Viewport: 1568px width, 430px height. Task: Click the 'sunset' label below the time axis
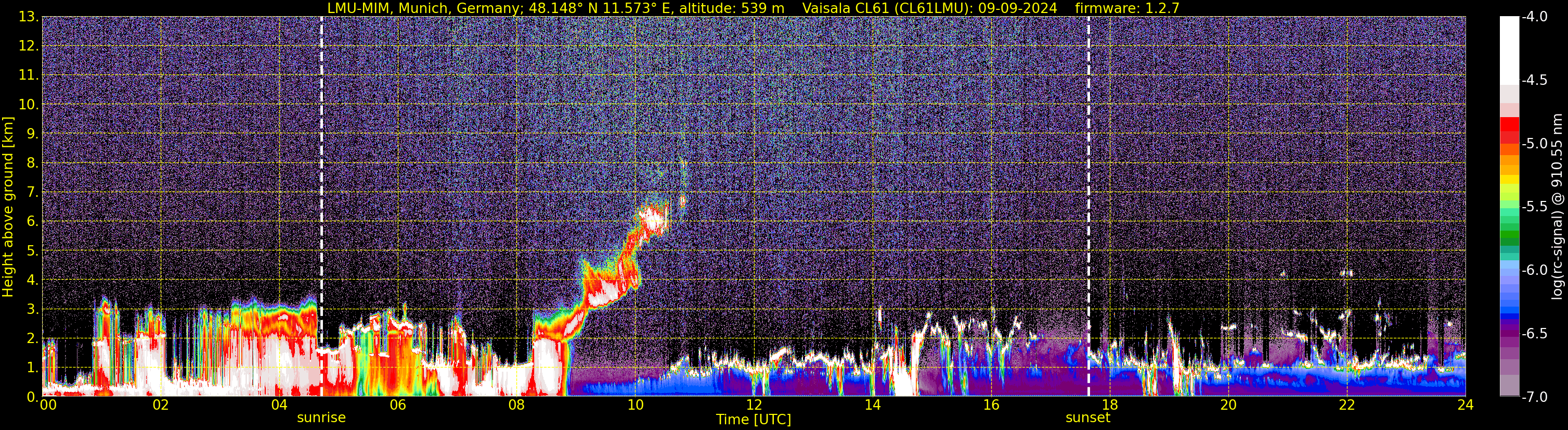1088,417
